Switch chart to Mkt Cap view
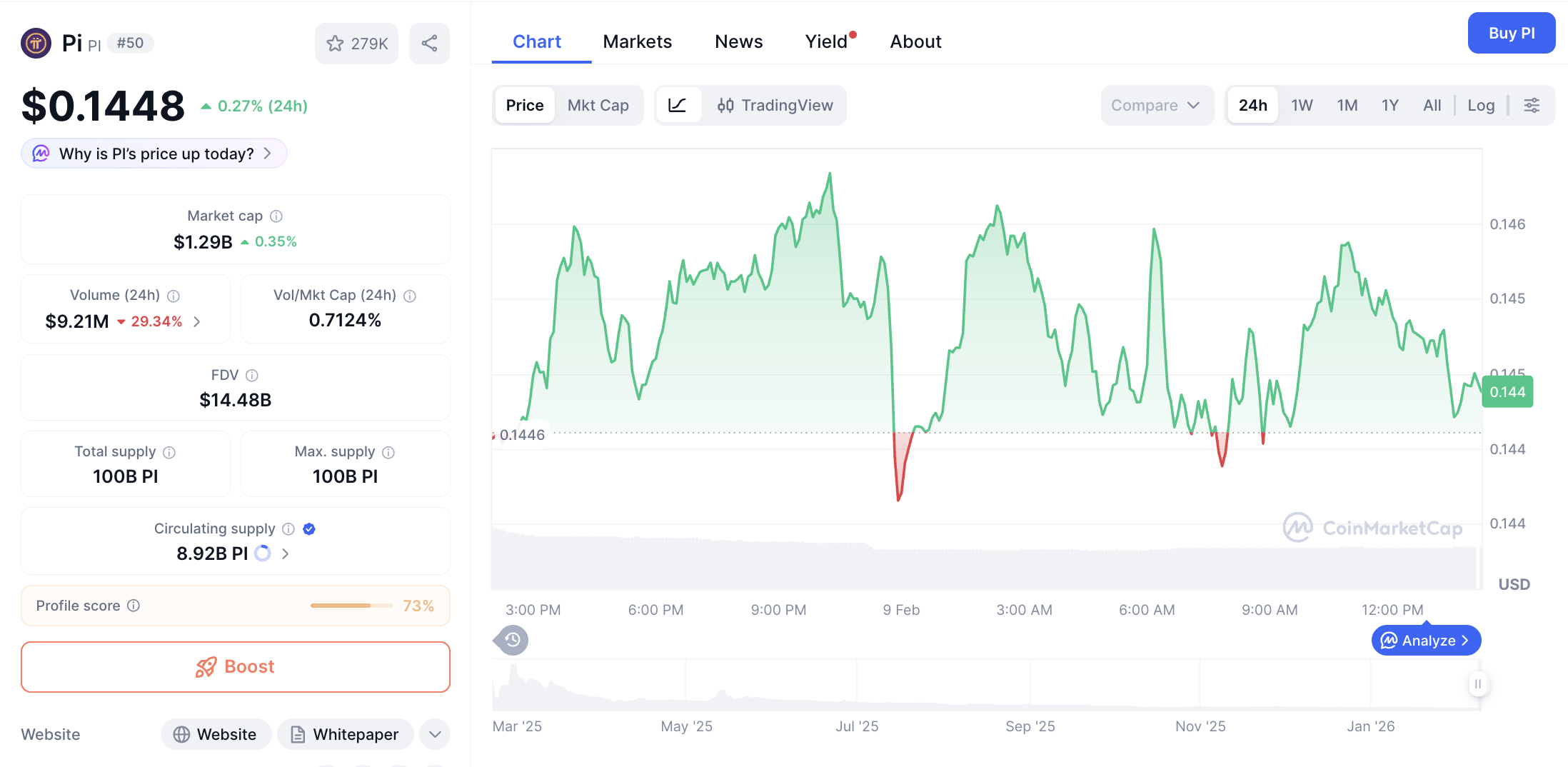This screenshot has height=767, width=1568. point(598,105)
